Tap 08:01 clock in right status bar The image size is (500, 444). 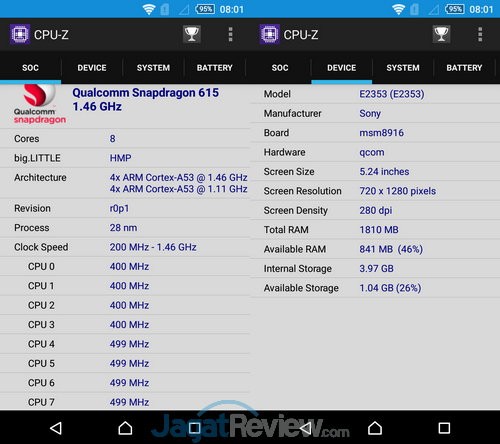pos(481,9)
